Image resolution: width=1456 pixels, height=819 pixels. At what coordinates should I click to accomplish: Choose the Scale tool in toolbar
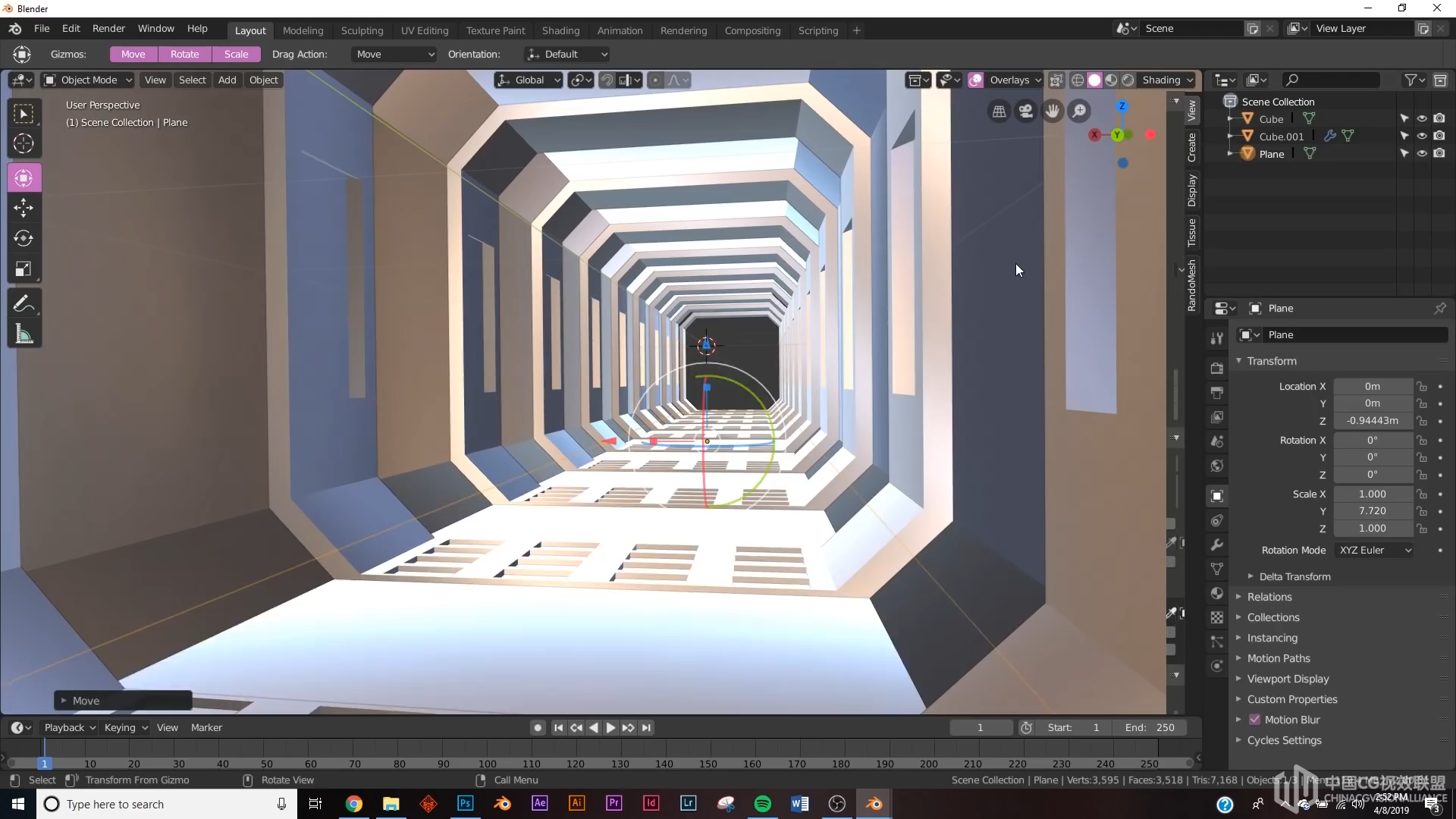click(24, 268)
